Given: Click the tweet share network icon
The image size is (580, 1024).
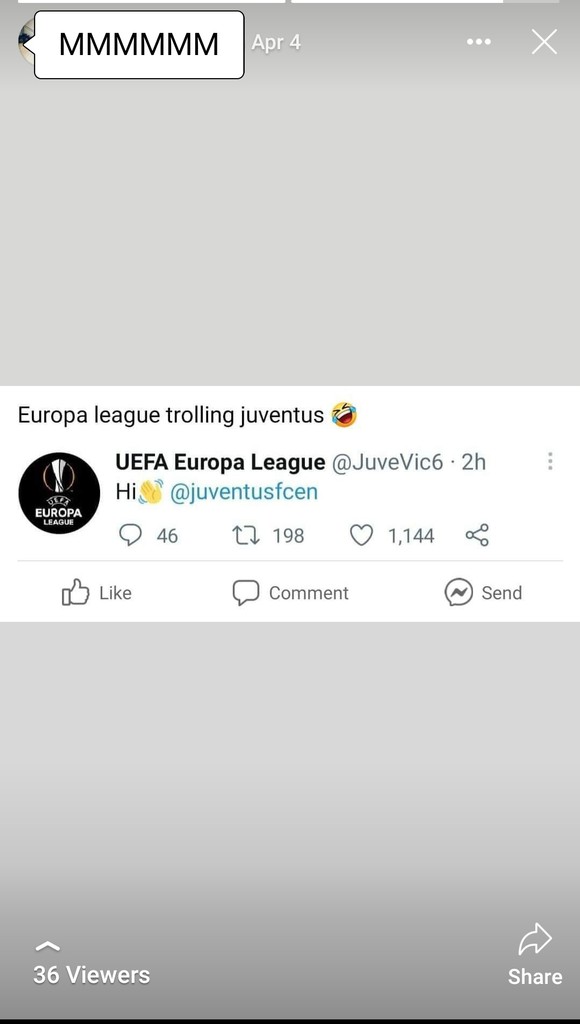Looking at the screenshot, I should pos(477,535).
